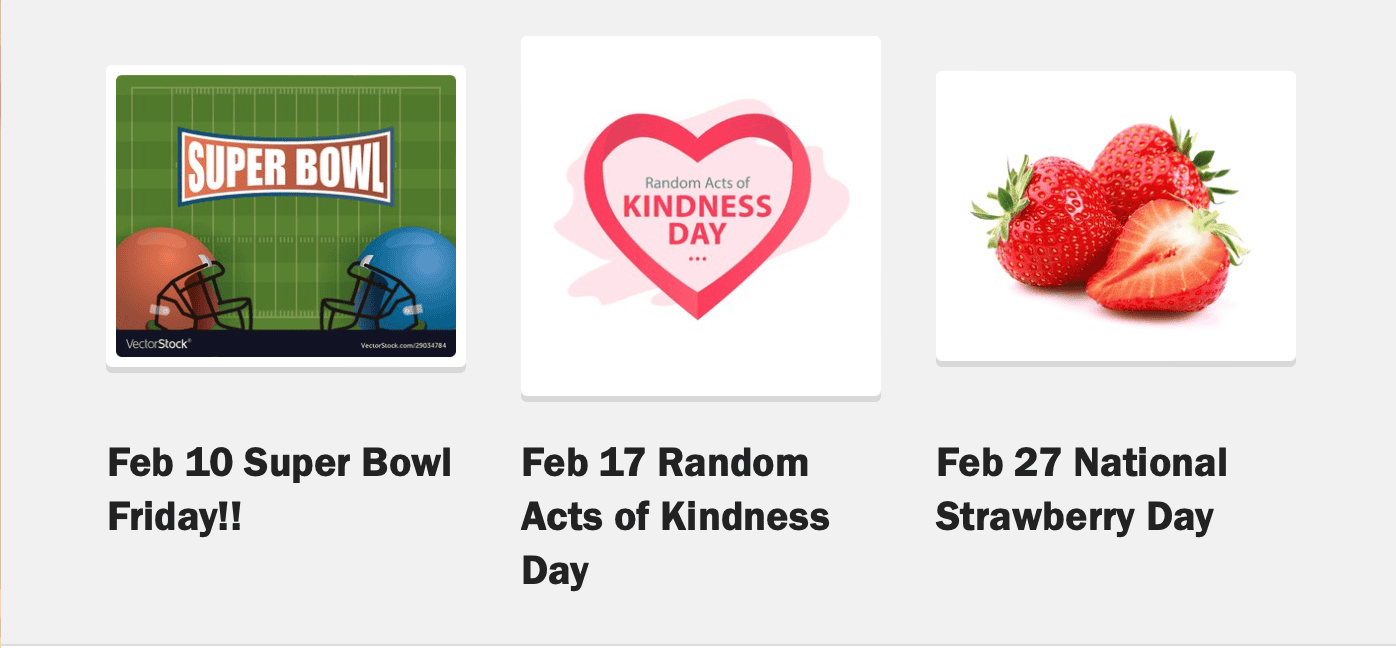Open the Random Acts of Kindness heart thumbnail

tap(700, 215)
